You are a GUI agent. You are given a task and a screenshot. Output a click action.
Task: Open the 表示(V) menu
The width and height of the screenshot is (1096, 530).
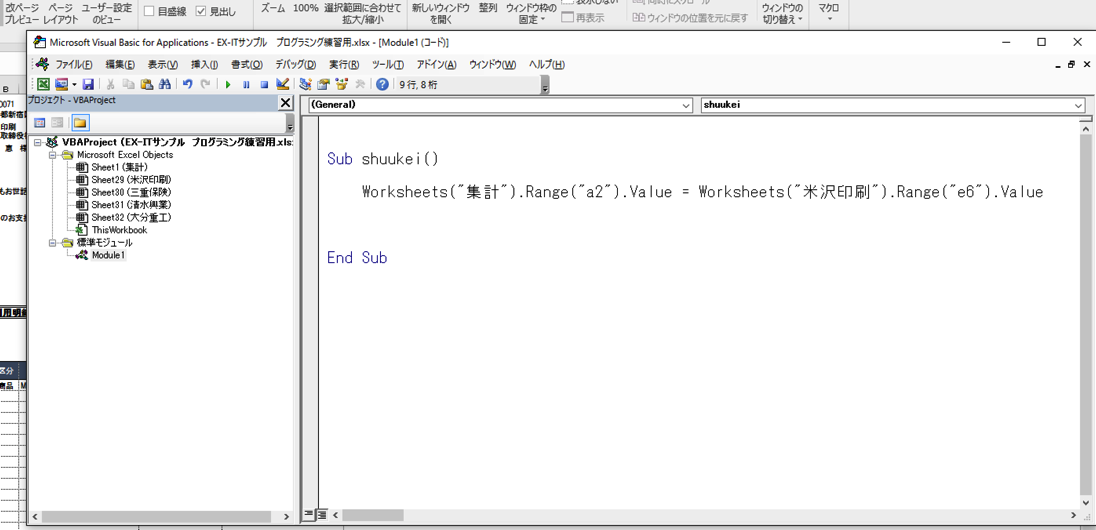pyautogui.click(x=163, y=64)
